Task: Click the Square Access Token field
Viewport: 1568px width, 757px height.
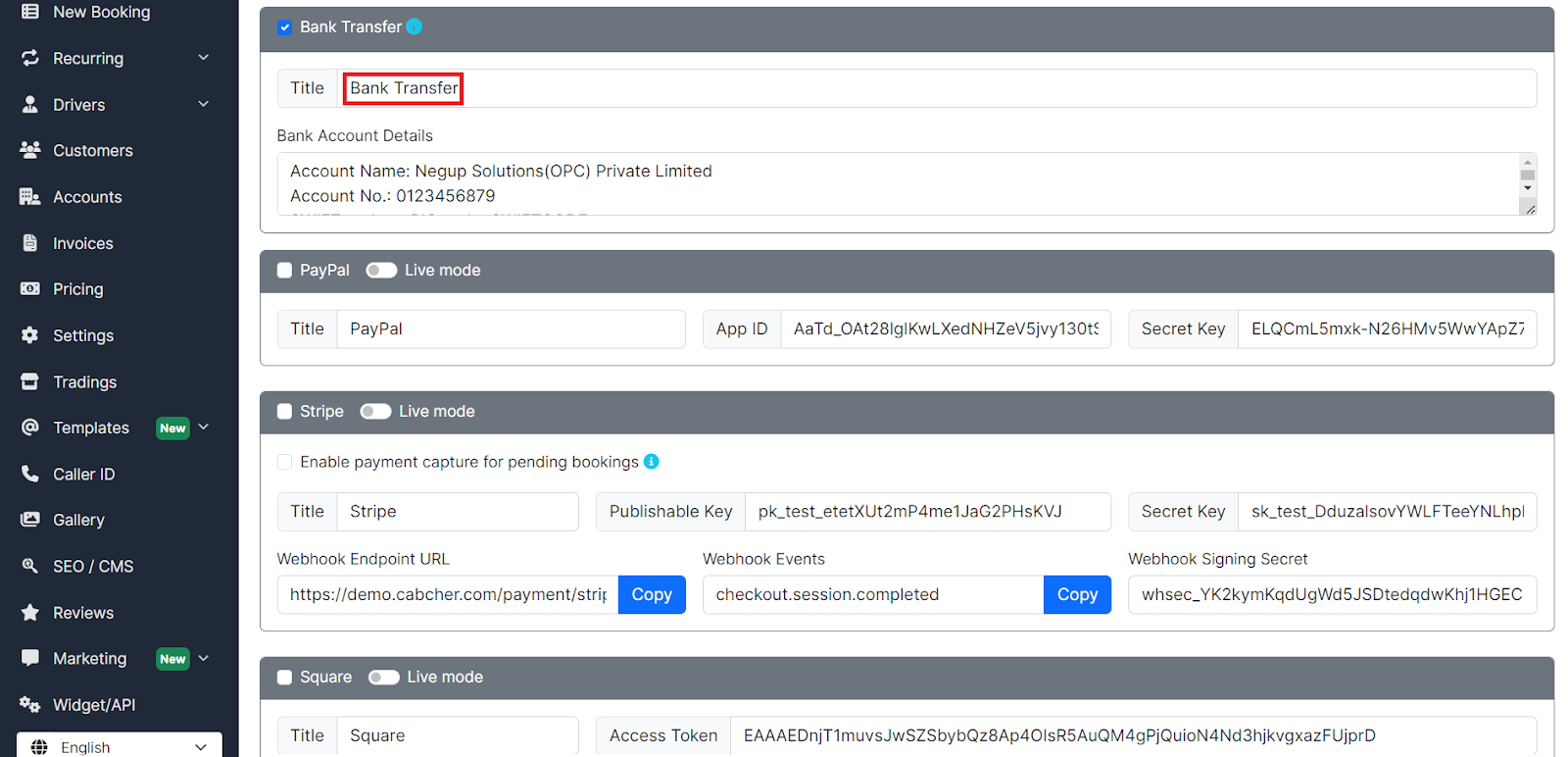Action: click(1134, 735)
